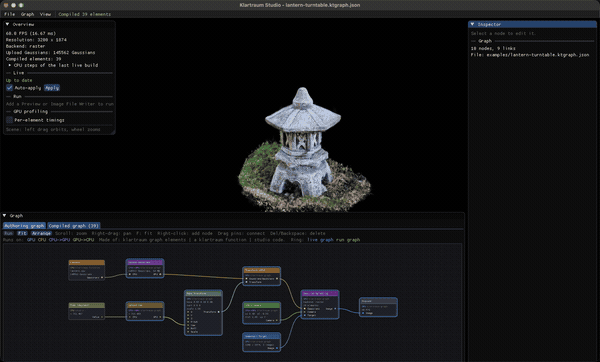This screenshot has height=362, width=600.
Task: Click the green 'Up to date' status
Action: tap(19, 80)
